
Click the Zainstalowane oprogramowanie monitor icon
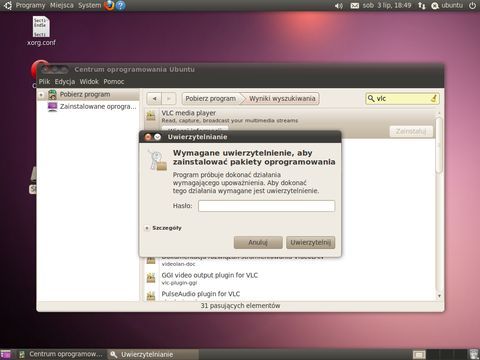pyautogui.click(x=52, y=107)
